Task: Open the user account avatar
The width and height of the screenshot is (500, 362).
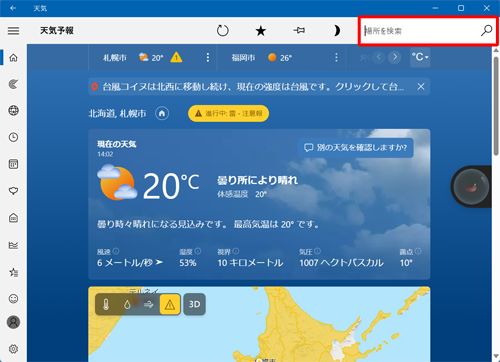Action: point(13,322)
